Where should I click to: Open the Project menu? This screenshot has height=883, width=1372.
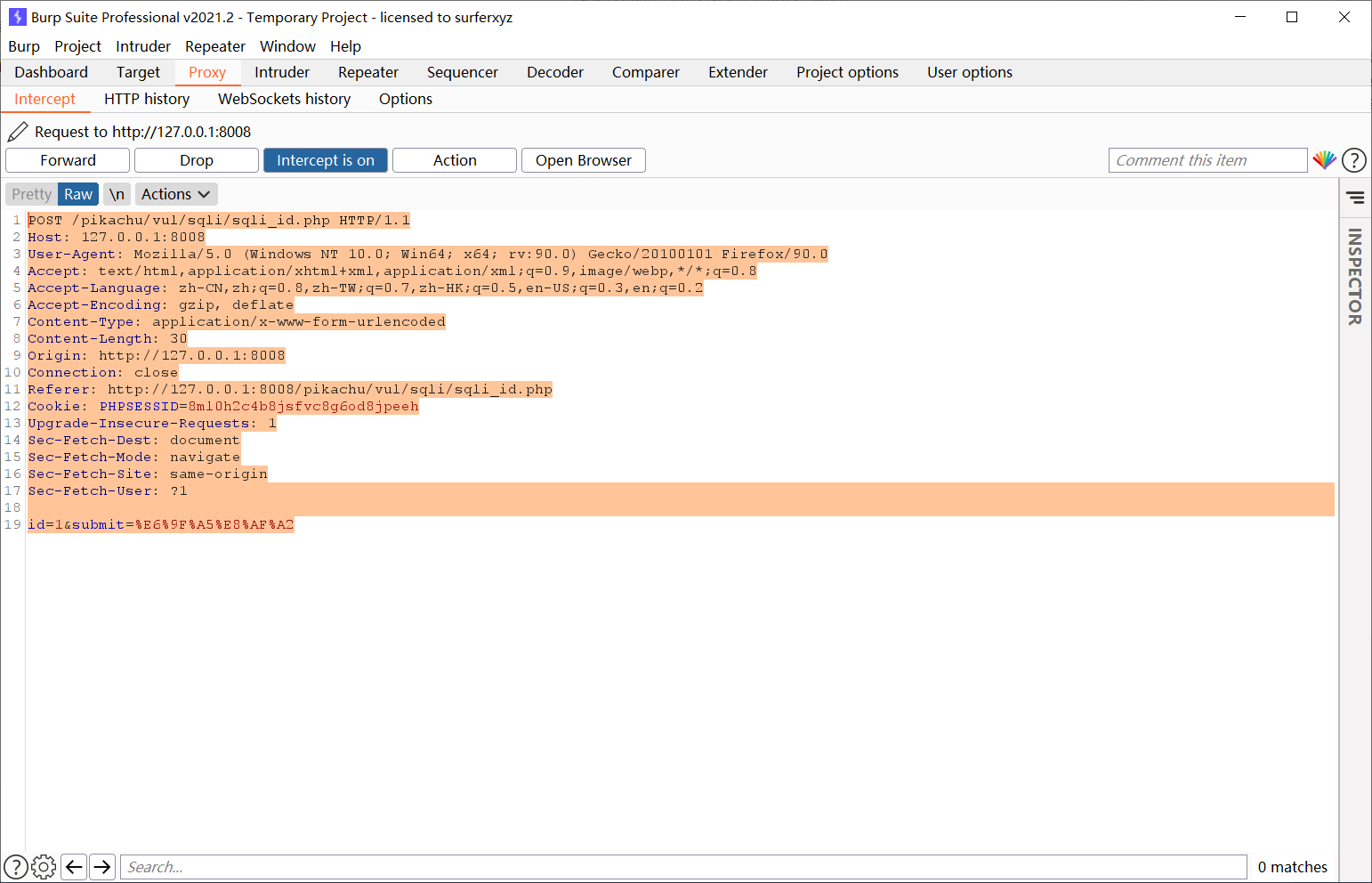click(x=78, y=46)
